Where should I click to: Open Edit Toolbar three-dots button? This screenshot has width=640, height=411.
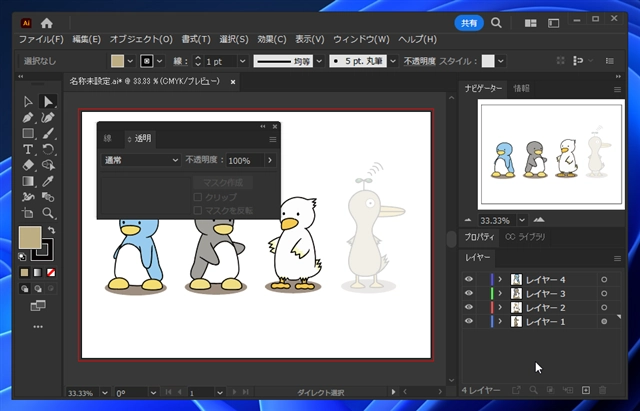38,327
